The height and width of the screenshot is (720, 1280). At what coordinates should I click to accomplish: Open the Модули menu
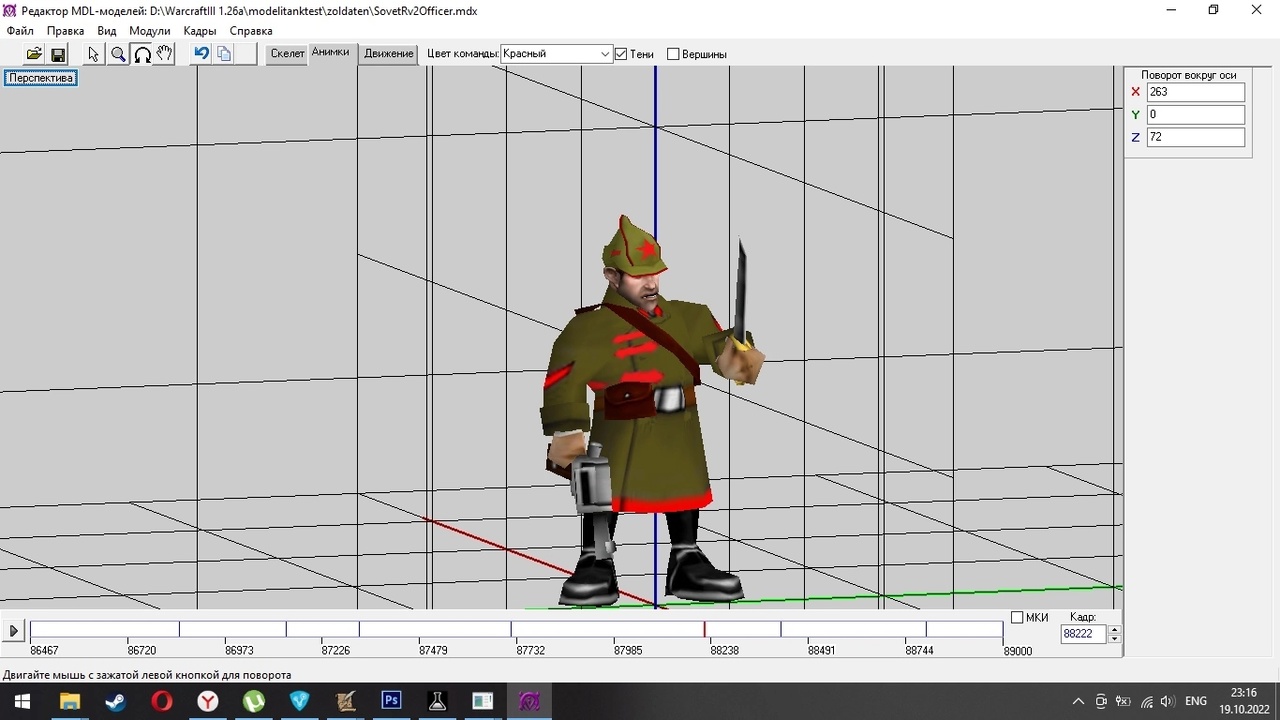(150, 31)
